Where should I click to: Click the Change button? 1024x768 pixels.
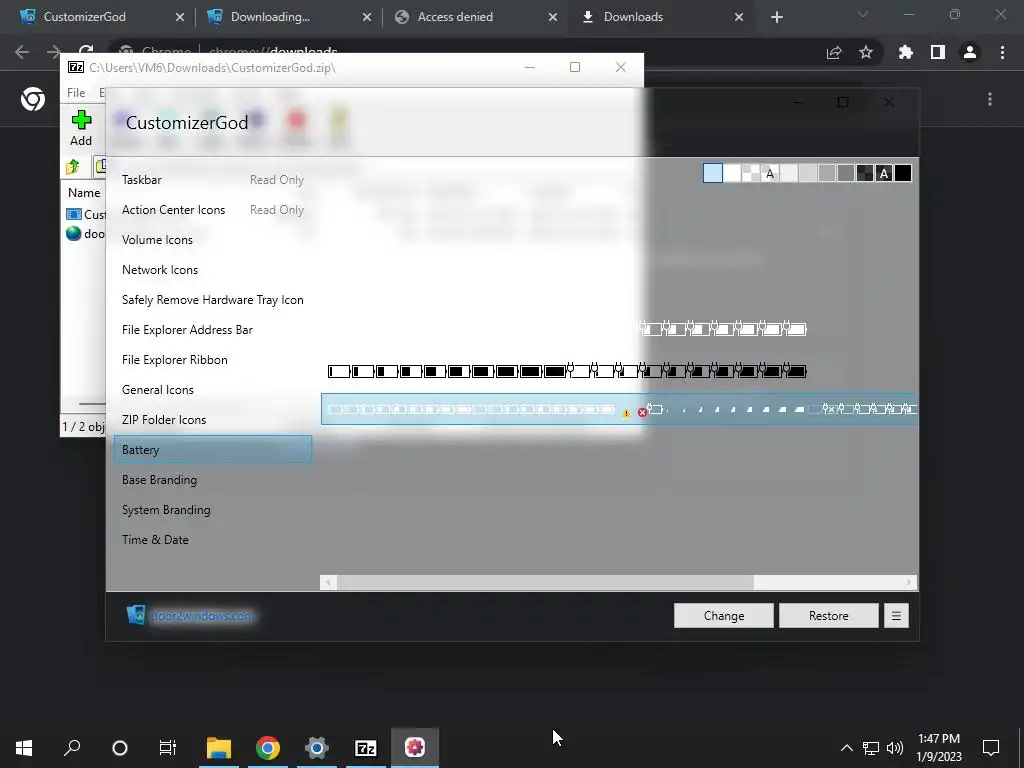(x=724, y=616)
